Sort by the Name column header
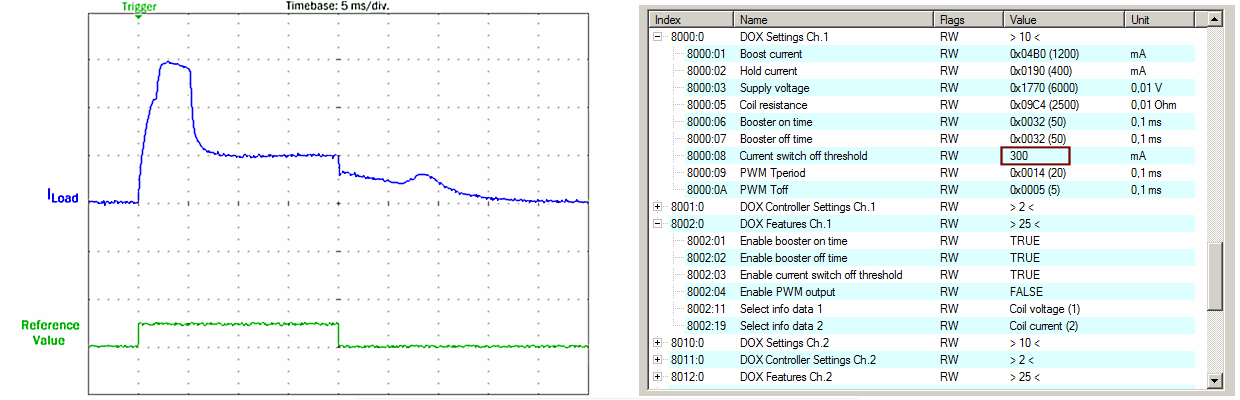This screenshot has width=1240, height=400. (835, 20)
